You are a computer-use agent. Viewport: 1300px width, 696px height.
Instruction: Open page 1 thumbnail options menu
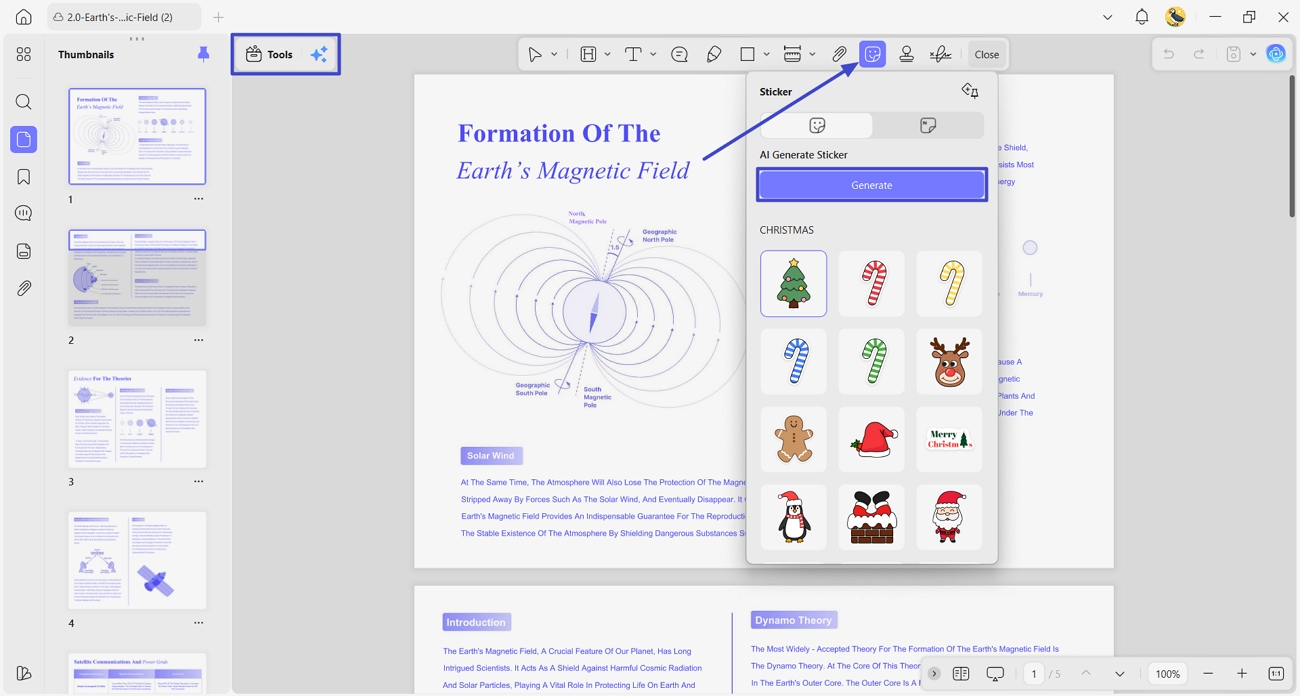pos(198,199)
